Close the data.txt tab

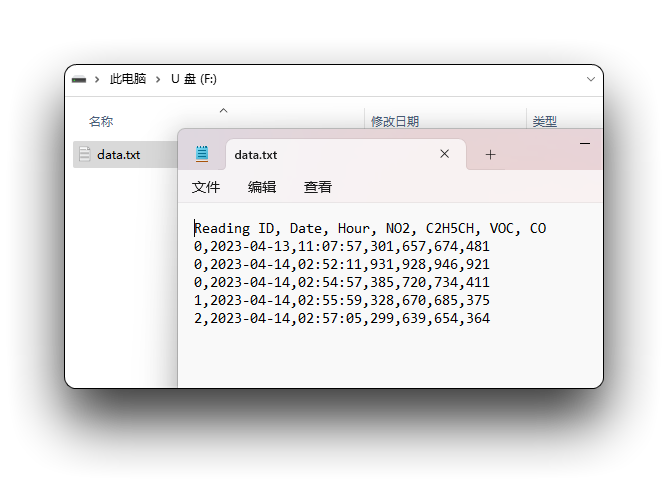pos(444,154)
